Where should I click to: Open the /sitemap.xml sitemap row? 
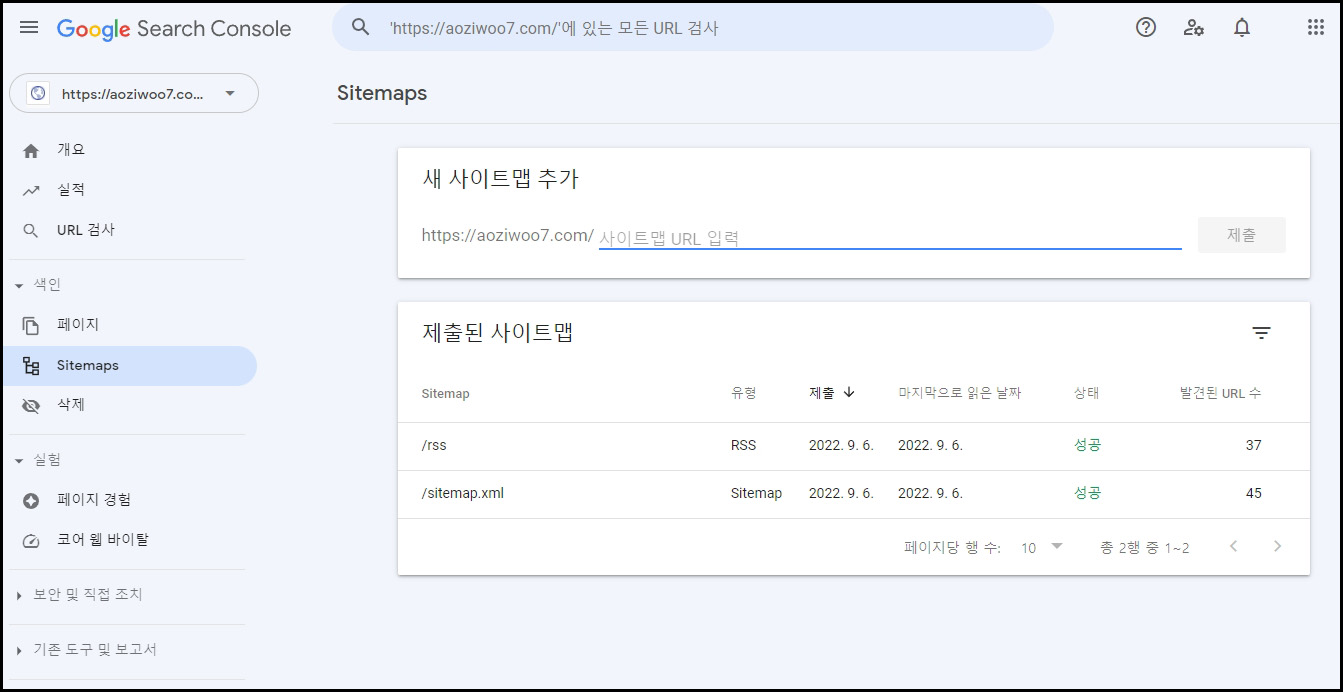tap(854, 494)
